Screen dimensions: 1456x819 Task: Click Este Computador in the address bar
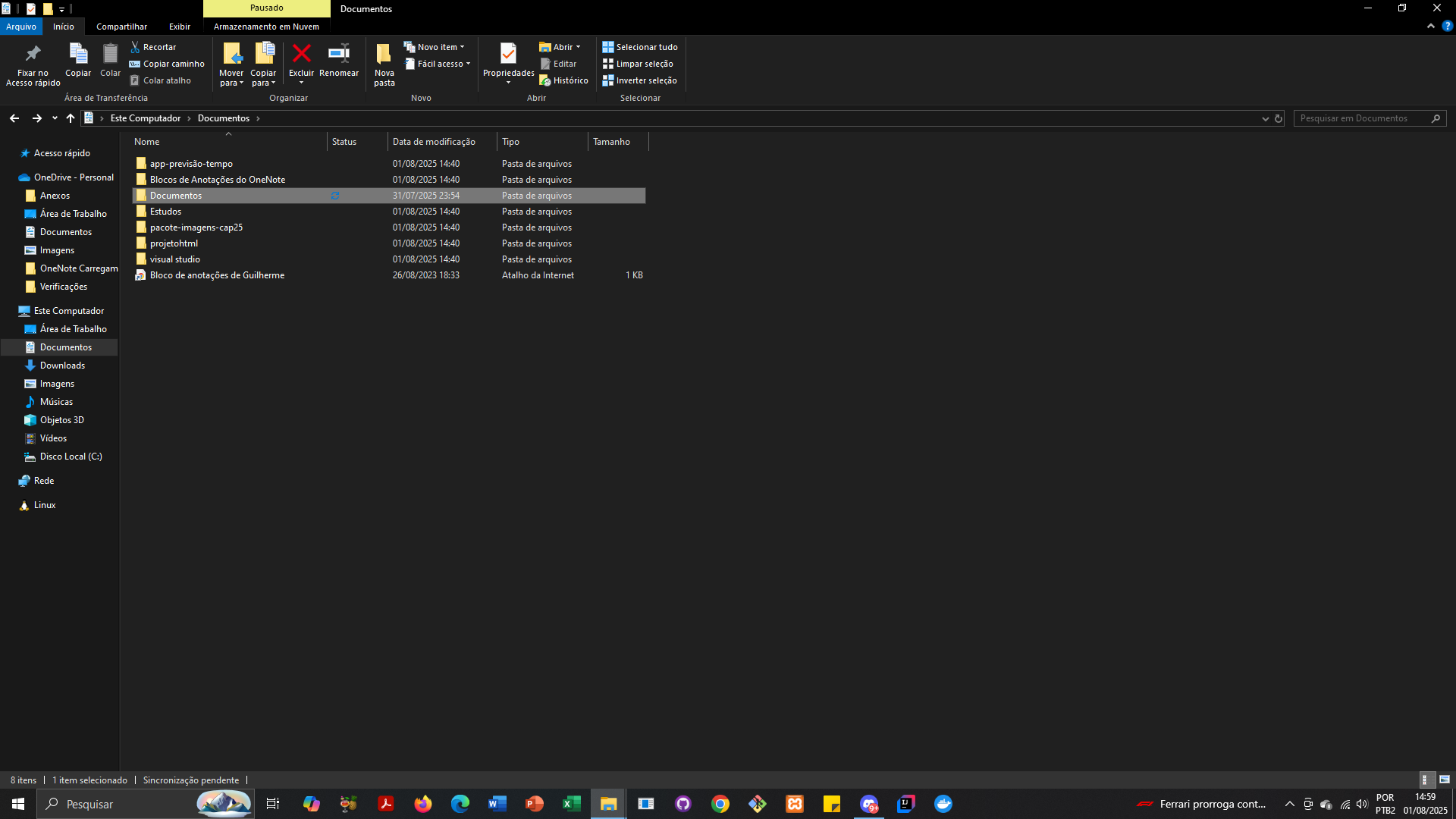pyautogui.click(x=146, y=118)
